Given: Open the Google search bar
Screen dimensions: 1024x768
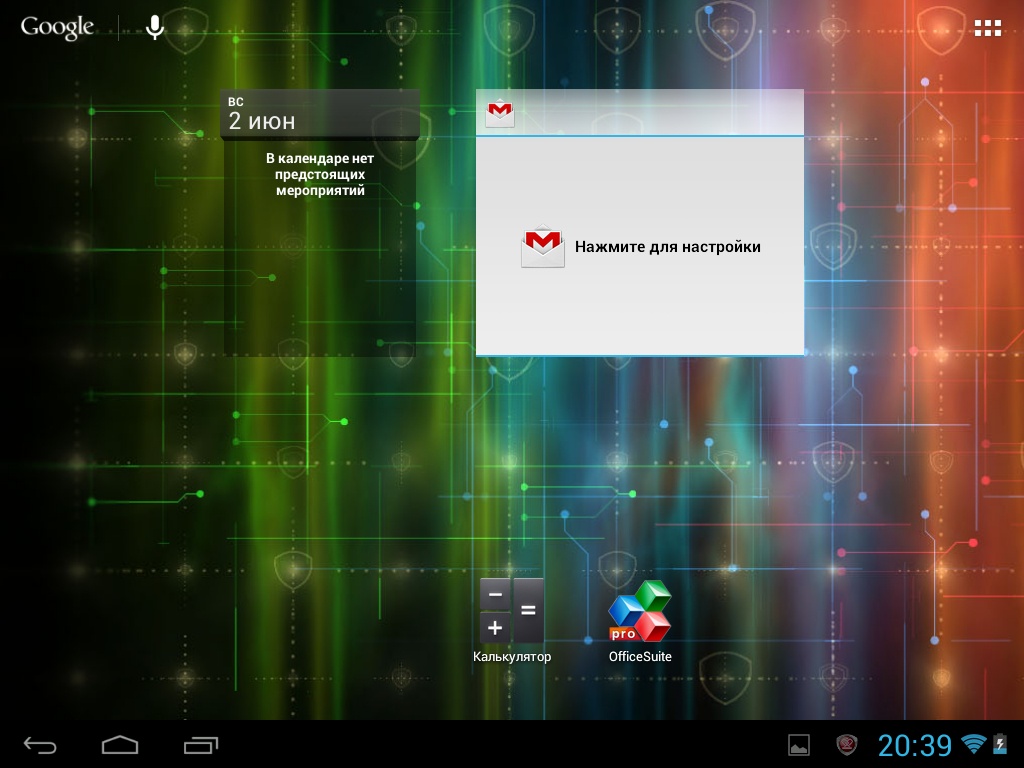Looking at the screenshot, I should [57, 28].
